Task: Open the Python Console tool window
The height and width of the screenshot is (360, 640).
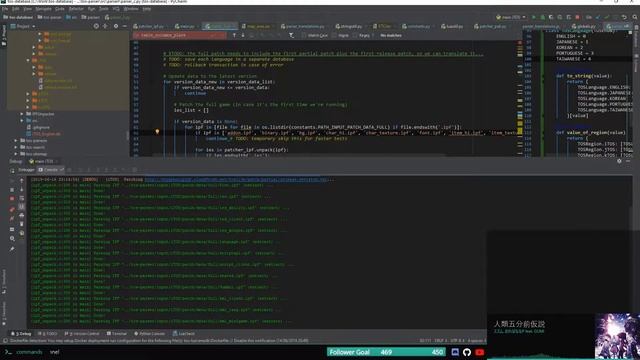Action: 149,333
